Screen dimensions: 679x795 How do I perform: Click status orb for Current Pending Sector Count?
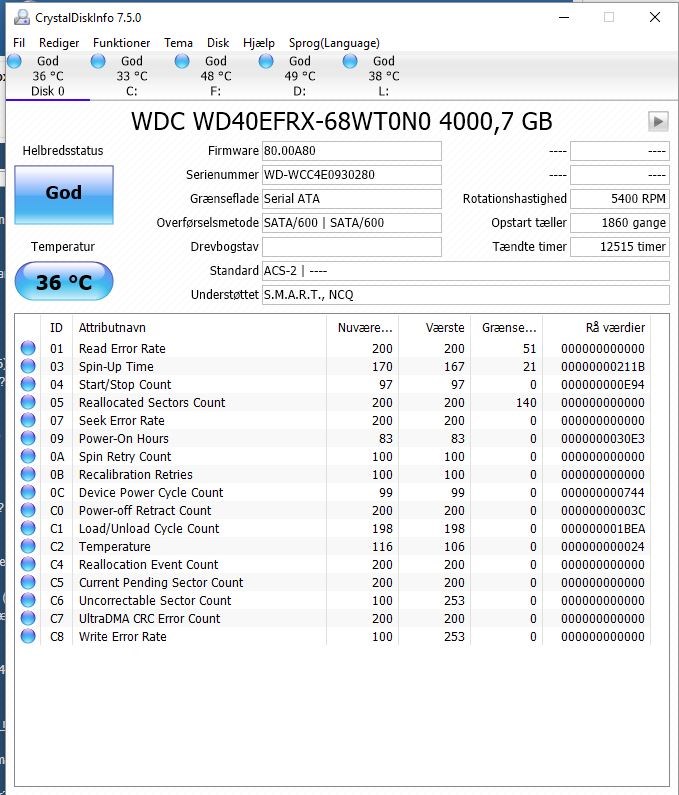pos(28,582)
